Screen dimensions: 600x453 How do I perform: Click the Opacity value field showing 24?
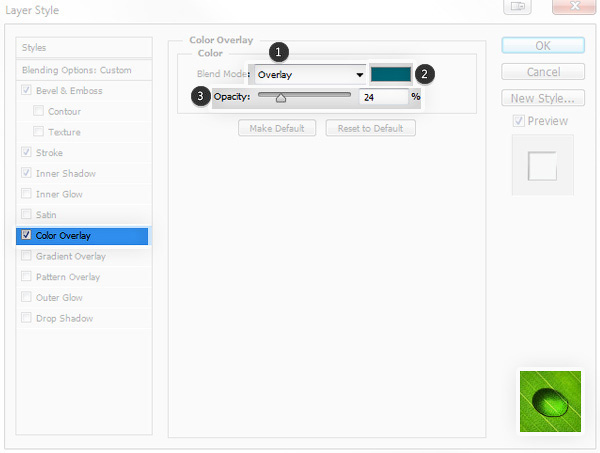[x=384, y=97]
